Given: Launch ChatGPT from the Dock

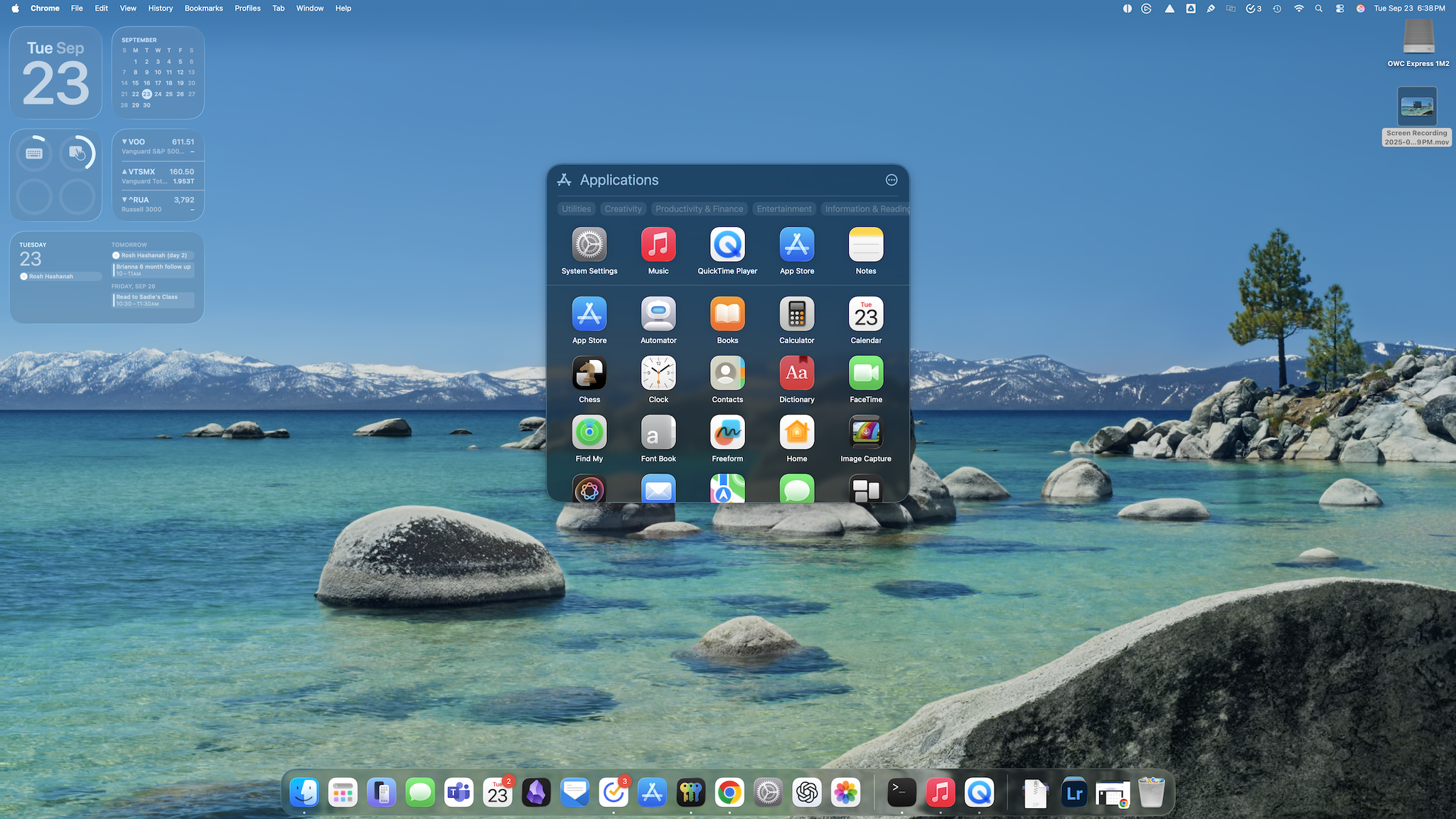Looking at the screenshot, I should click(806, 792).
